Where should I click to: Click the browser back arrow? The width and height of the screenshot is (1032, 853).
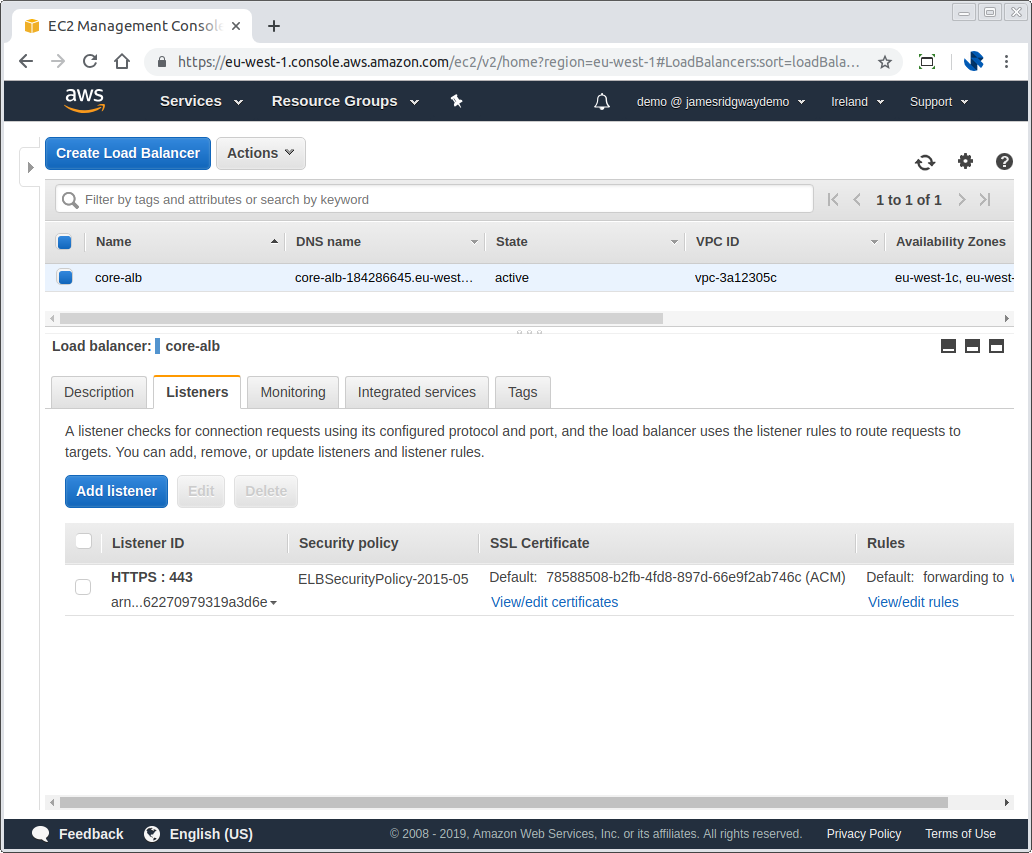26,61
